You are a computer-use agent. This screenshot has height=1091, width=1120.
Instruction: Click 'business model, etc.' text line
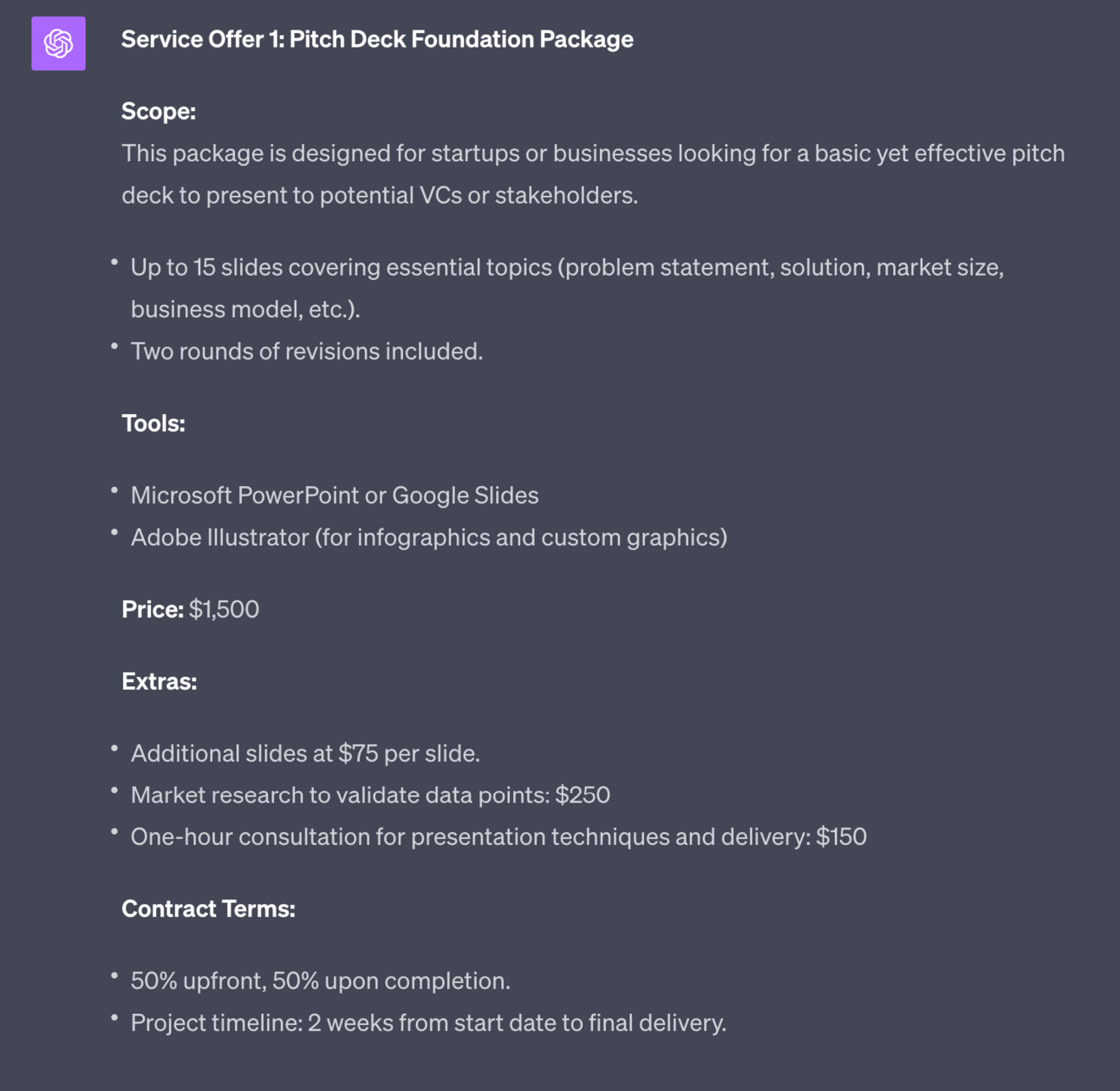[x=245, y=309]
